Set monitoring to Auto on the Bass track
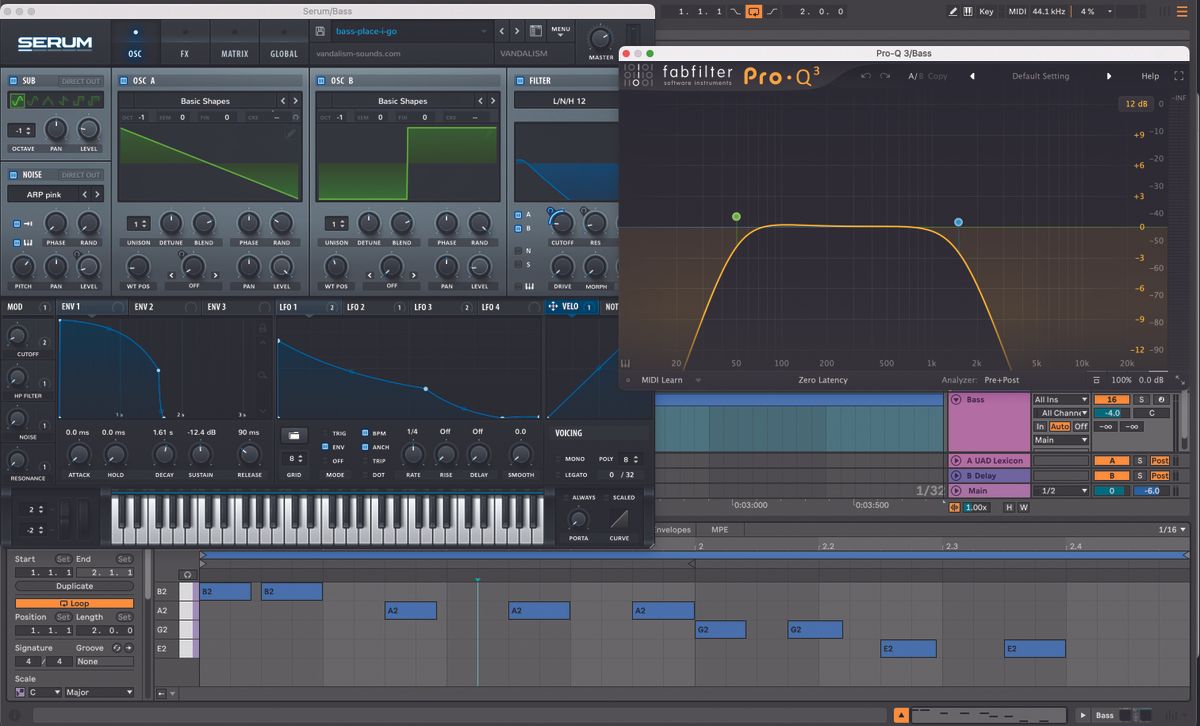 1060,426
